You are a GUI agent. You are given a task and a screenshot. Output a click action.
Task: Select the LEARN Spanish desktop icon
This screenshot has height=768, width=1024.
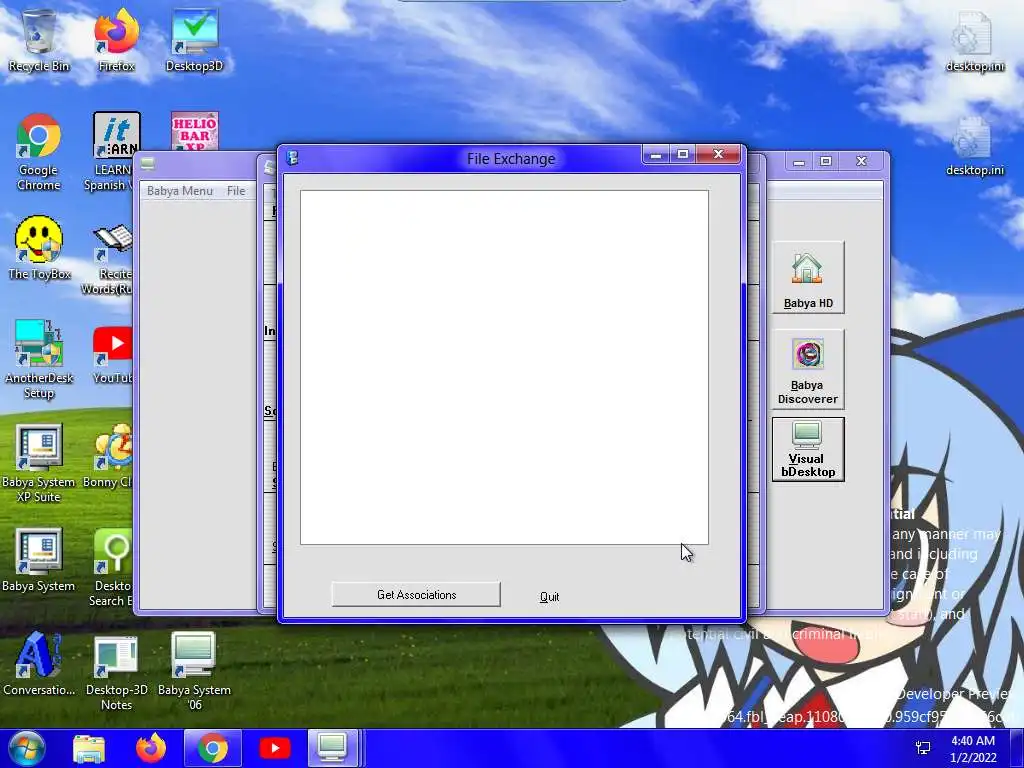[112, 152]
